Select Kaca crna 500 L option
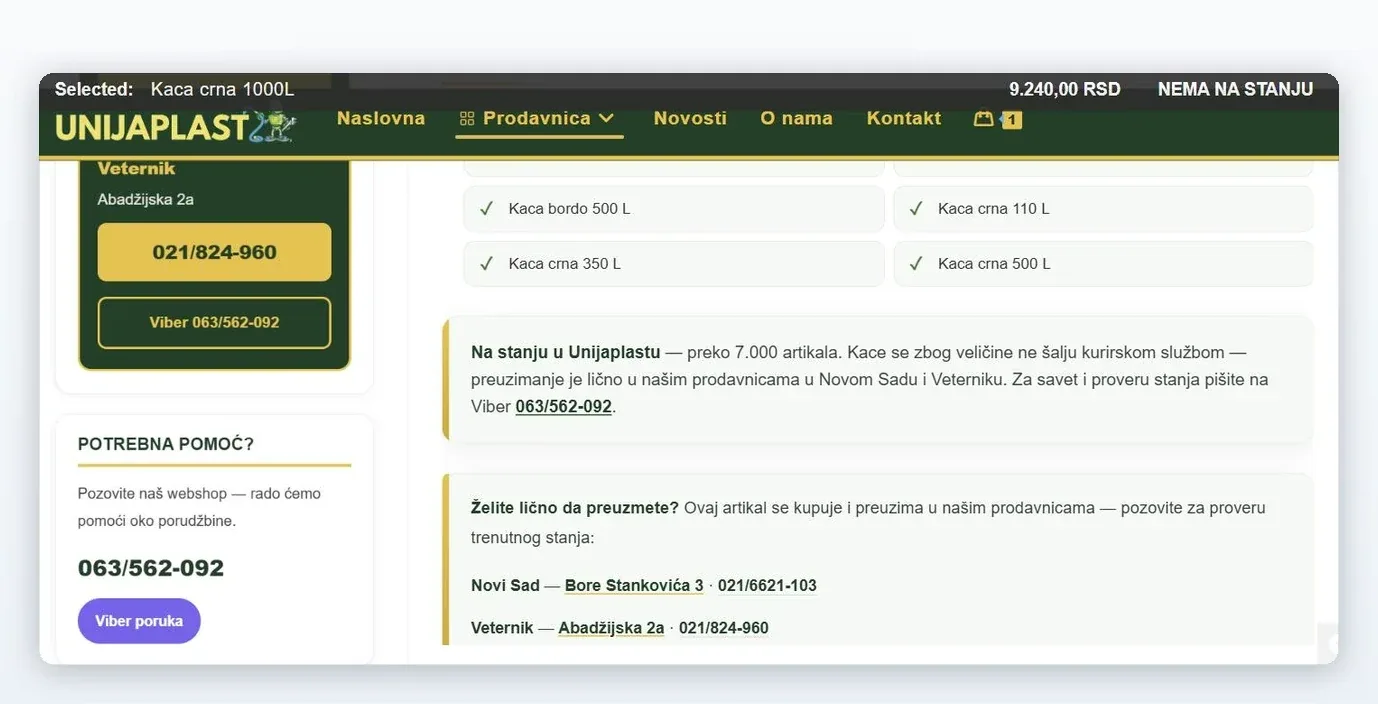Viewport: 1378px width, 704px height. [x=1103, y=264]
